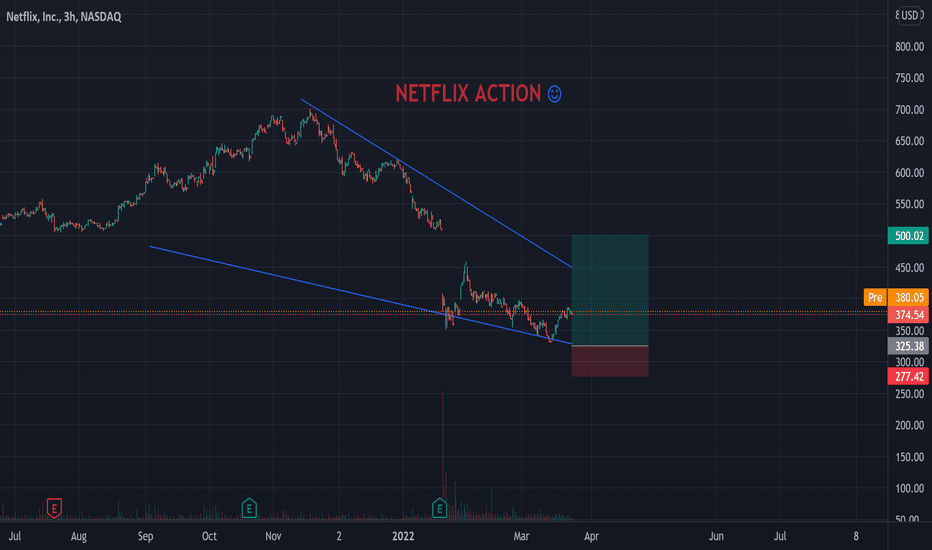The height and width of the screenshot is (550, 932).
Task: Click the 800.00 price scale label
Action: point(909,46)
